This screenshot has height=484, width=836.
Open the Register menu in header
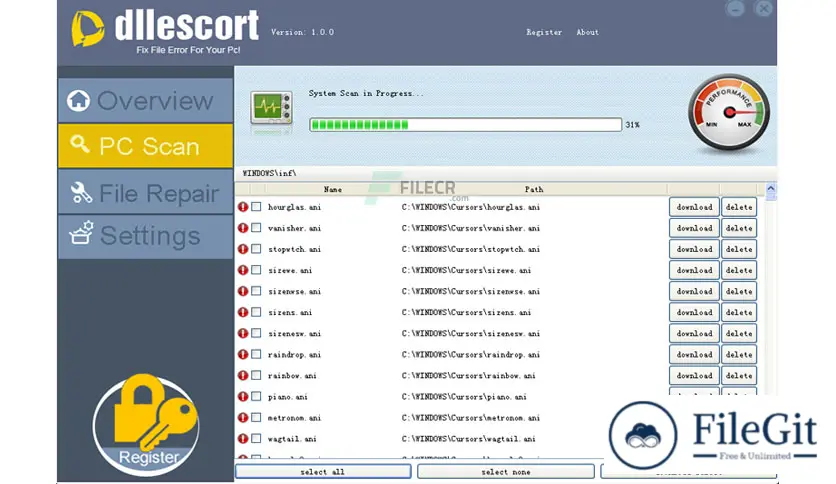click(x=544, y=32)
